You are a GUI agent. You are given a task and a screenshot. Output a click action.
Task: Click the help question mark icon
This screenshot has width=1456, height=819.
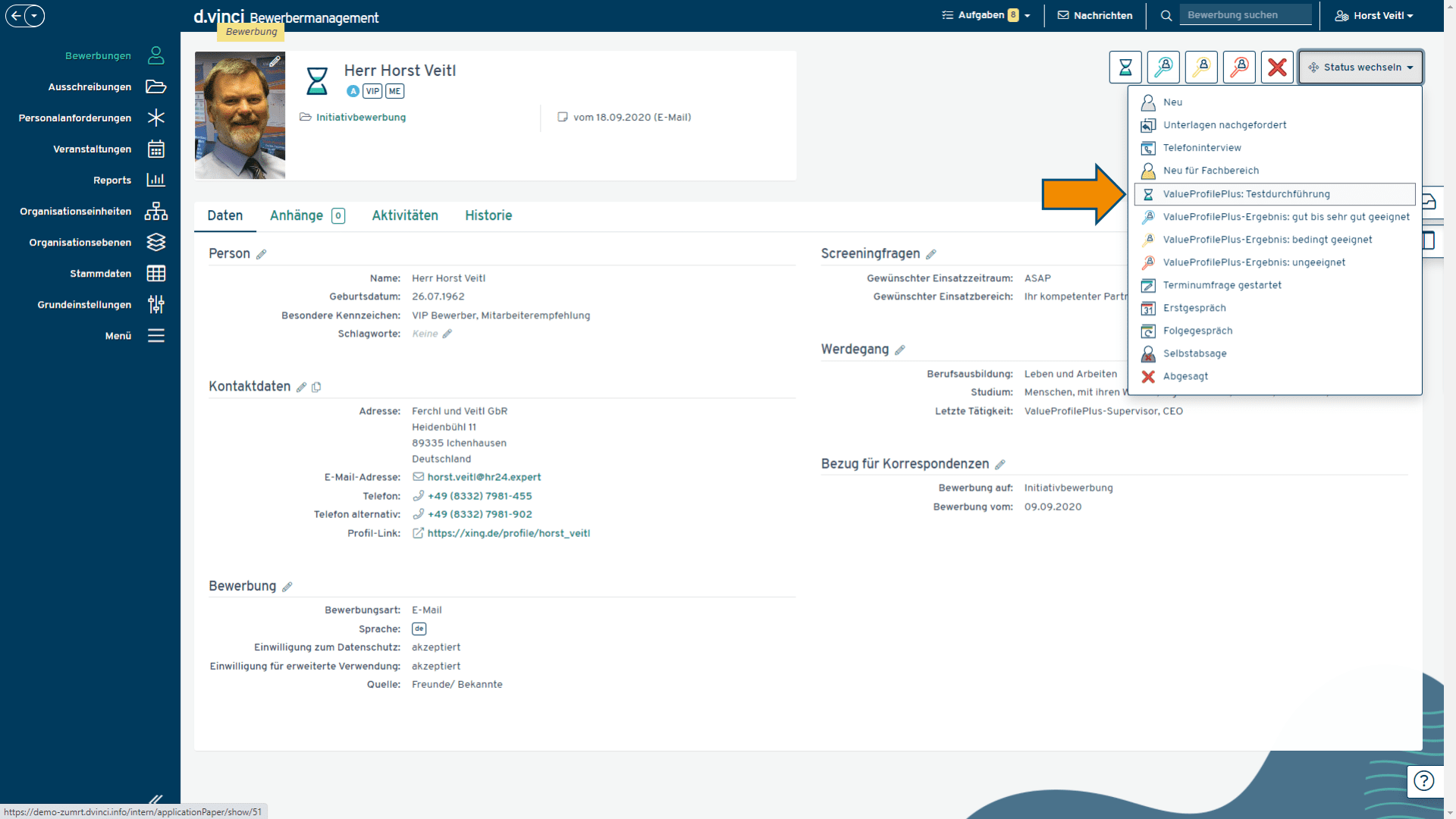[1423, 781]
